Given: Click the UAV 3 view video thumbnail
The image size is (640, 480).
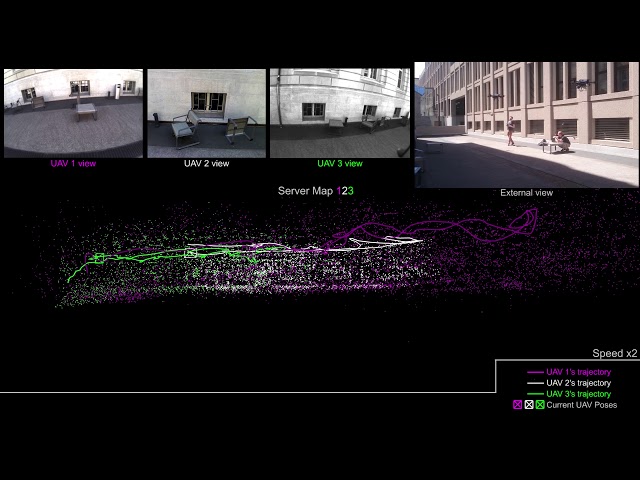Looking at the screenshot, I should click(340, 113).
